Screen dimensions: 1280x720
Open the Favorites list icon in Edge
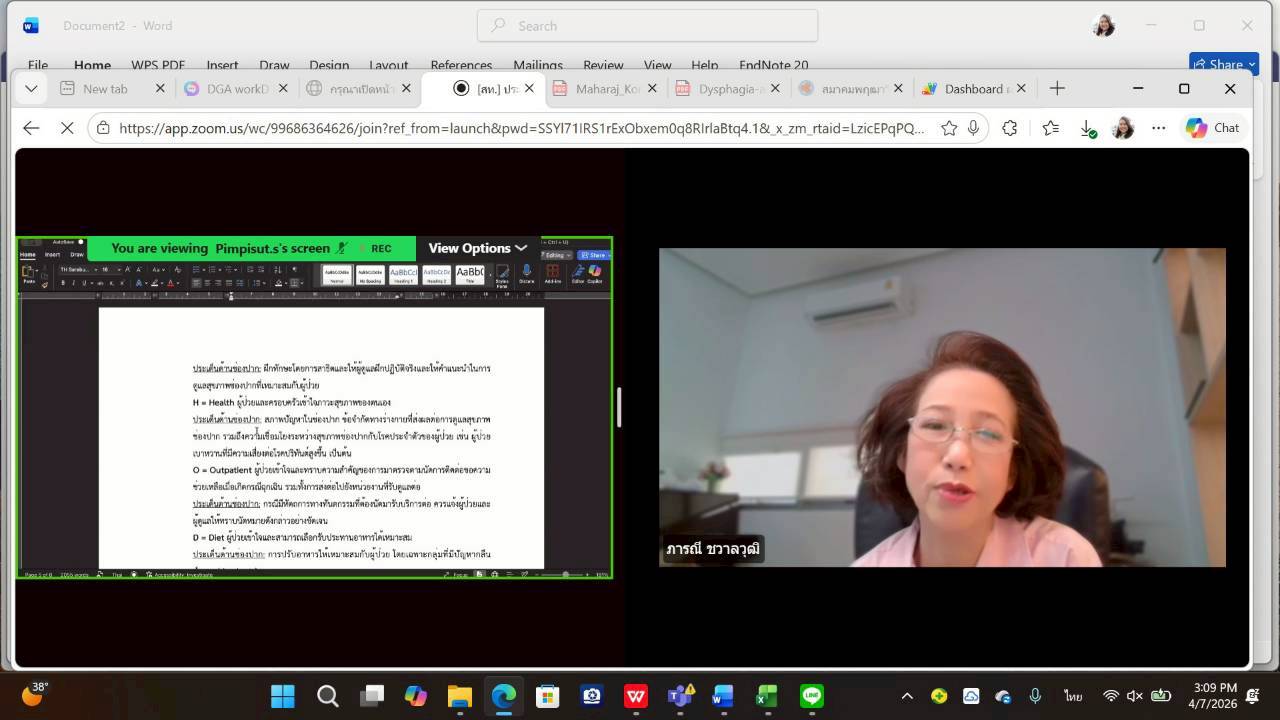[1050, 128]
